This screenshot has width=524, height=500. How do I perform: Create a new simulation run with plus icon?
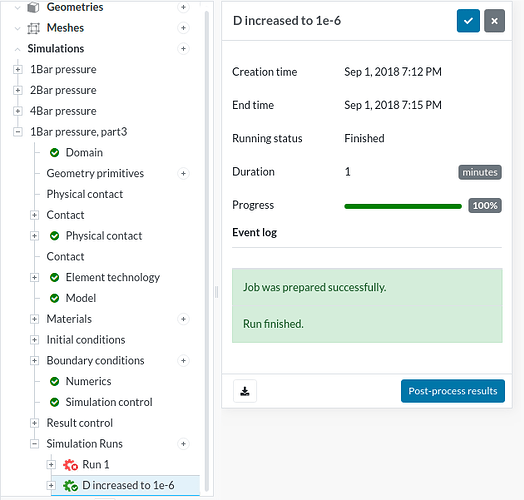[x=183, y=444]
